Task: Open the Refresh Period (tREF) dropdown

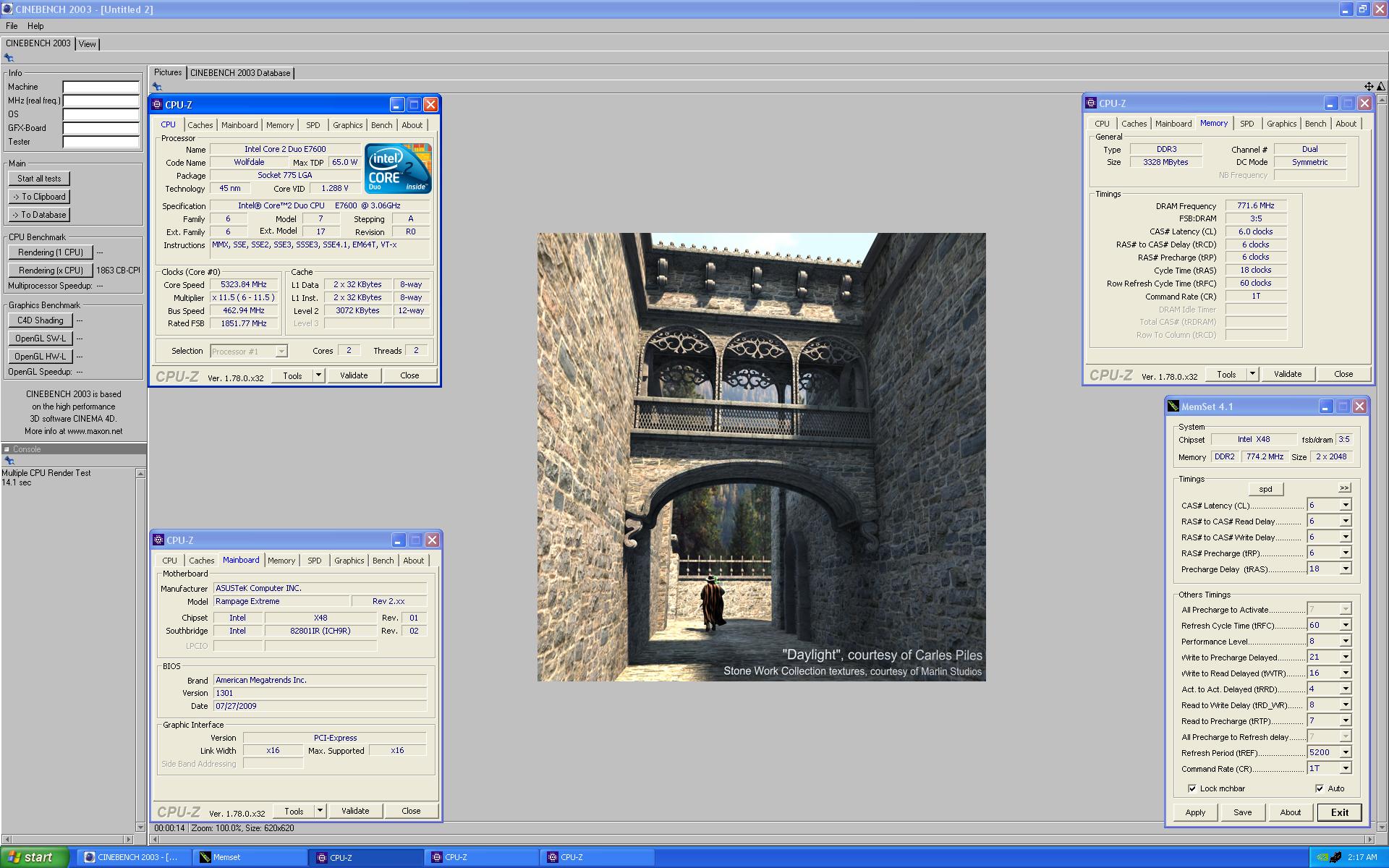Action: click(1346, 752)
